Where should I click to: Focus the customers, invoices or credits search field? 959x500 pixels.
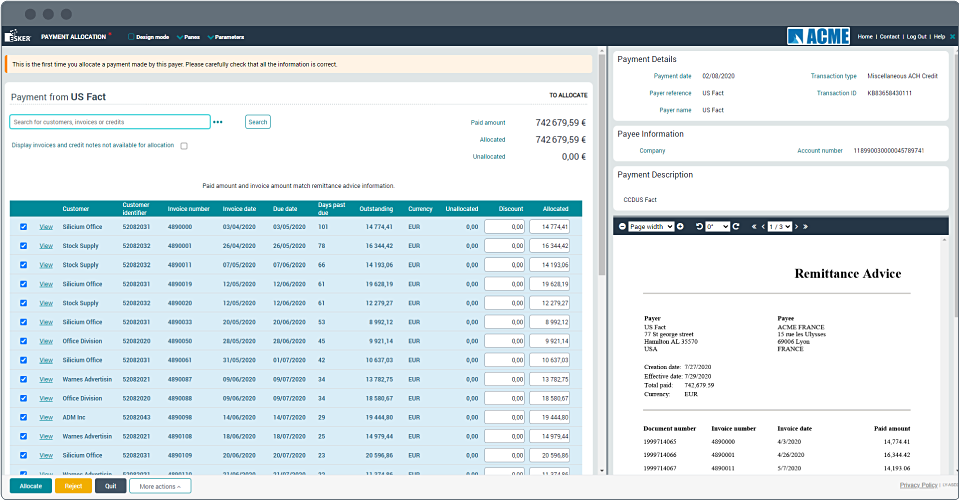110,122
